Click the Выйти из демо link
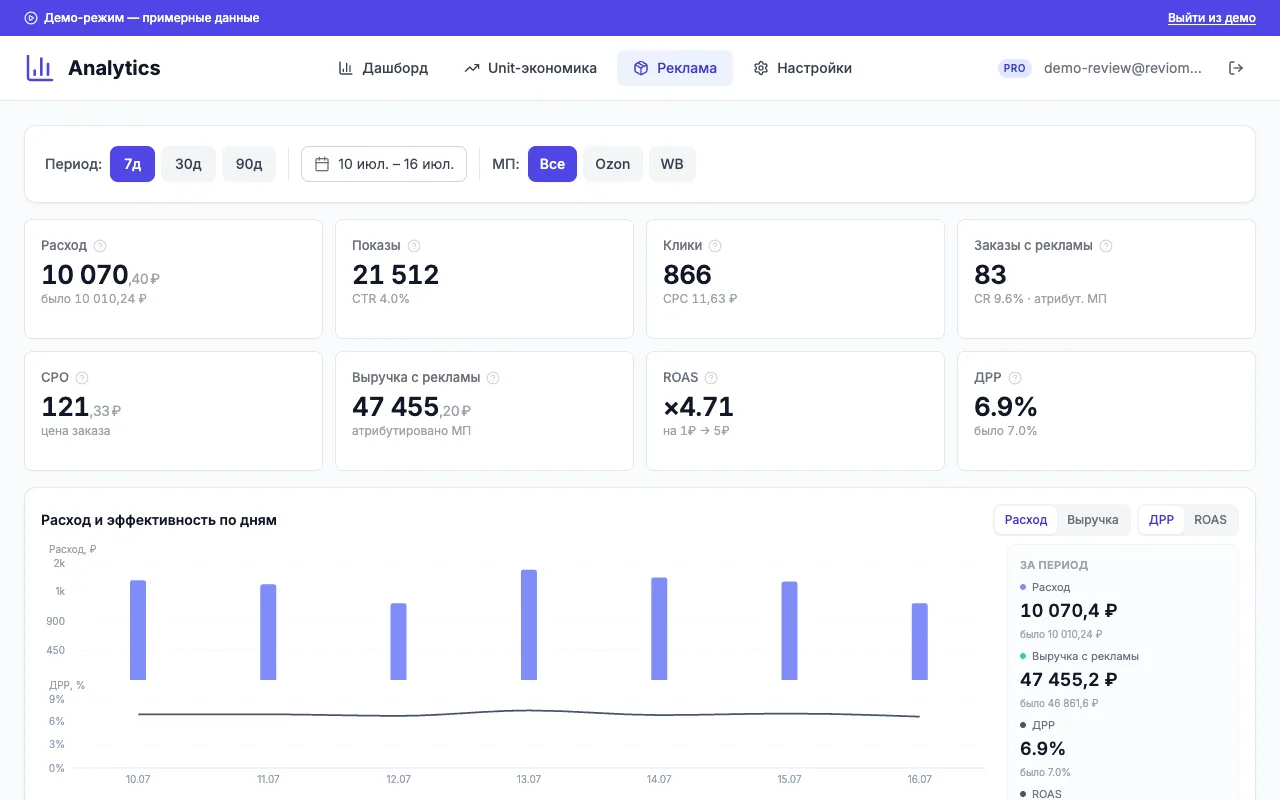Viewport: 1280px width, 800px height. pyautogui.click(x=1212, y=18)
